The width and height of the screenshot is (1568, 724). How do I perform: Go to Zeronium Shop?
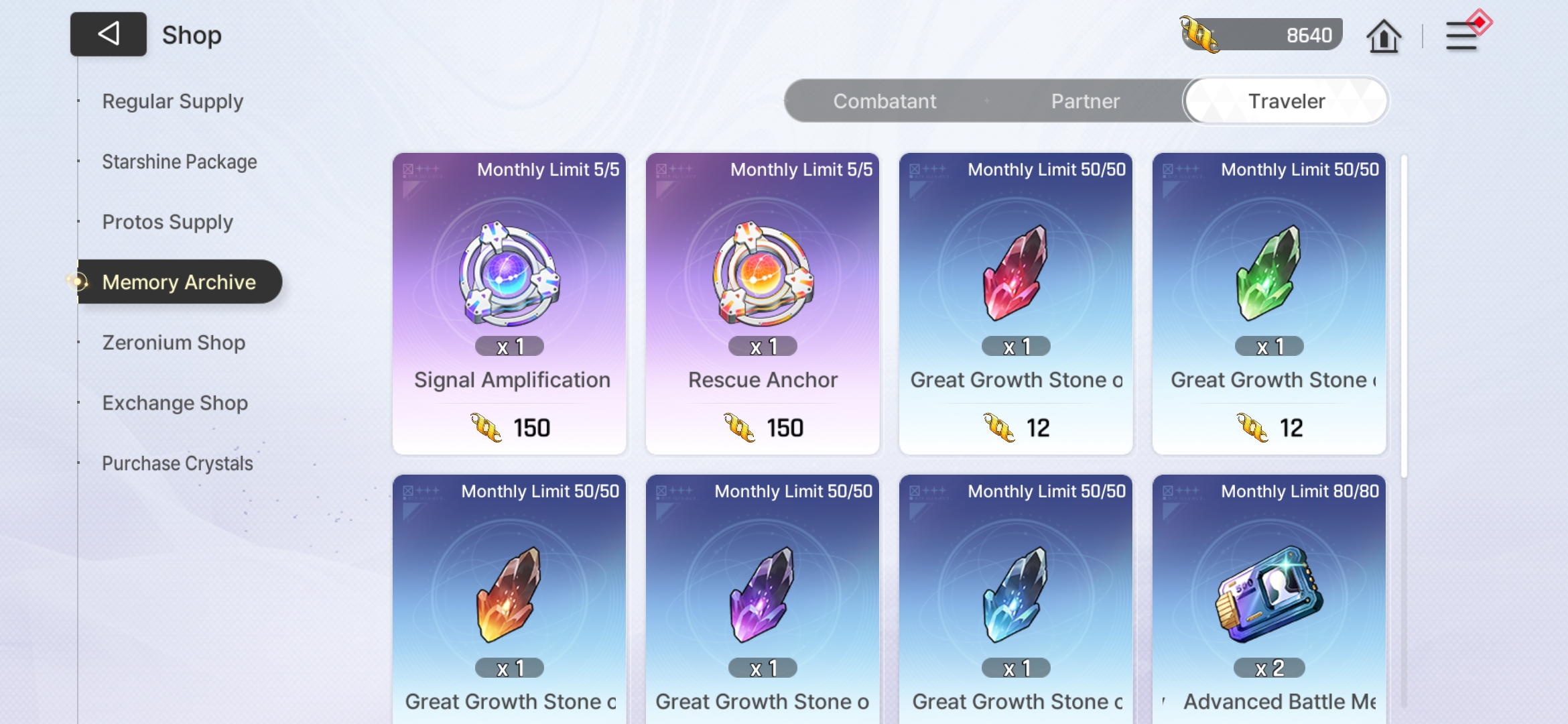(x=174, y=343)
